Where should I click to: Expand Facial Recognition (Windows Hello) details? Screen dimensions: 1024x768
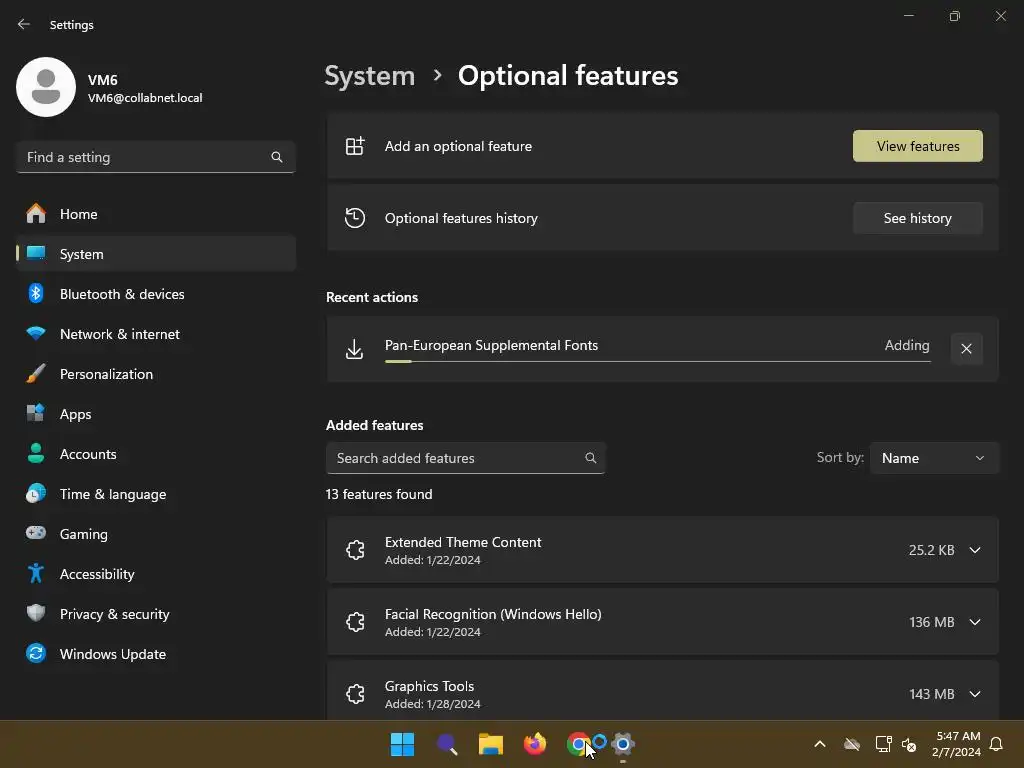975,622
